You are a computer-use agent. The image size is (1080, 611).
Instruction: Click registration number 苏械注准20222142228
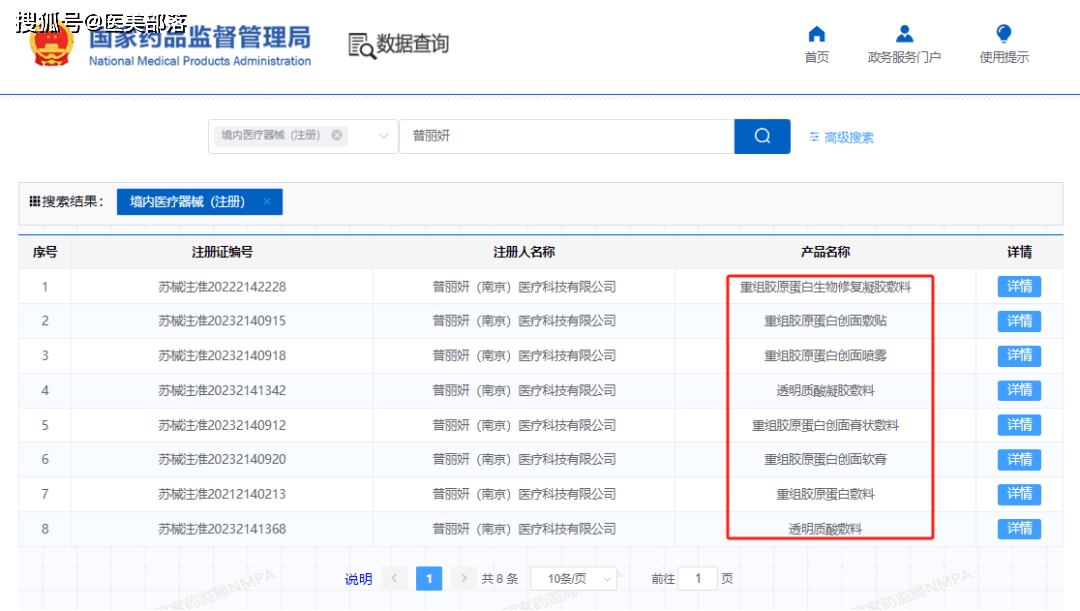[222, 287]
